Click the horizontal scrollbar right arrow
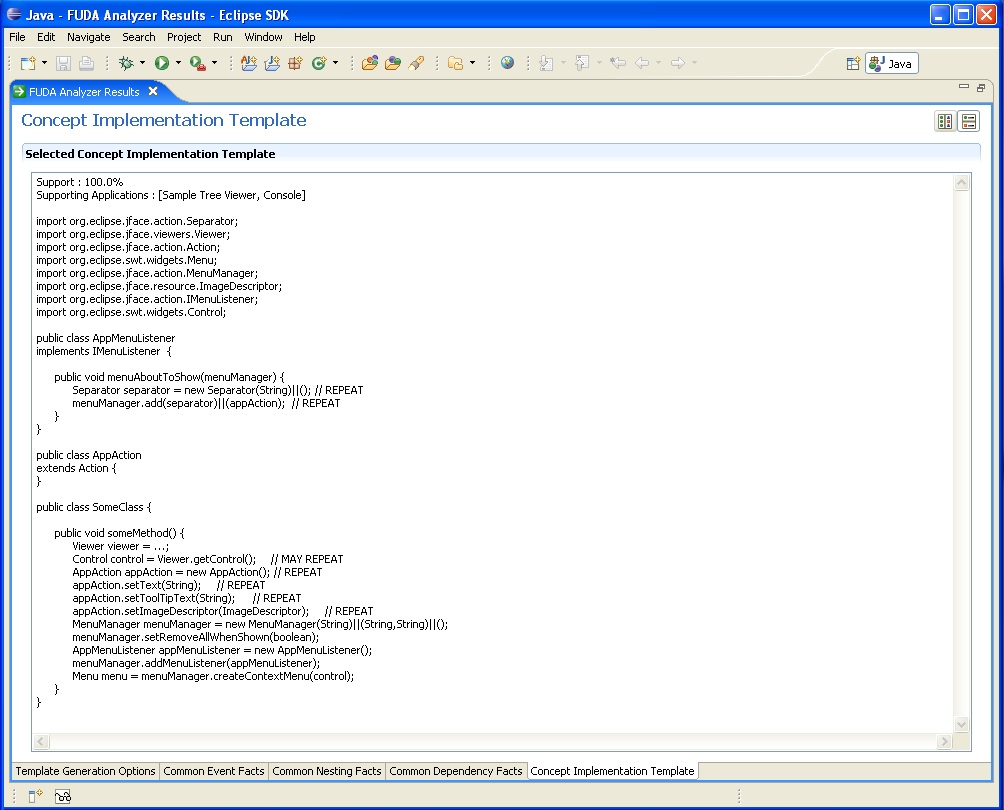 (944, 741)
